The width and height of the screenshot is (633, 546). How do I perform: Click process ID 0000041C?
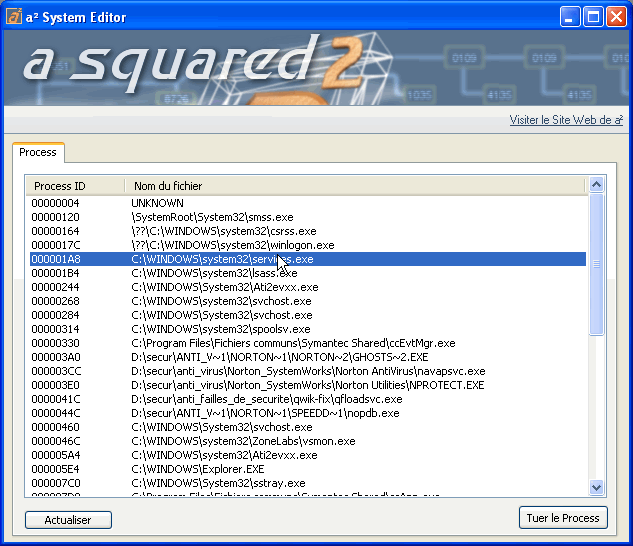click(56, 399)
